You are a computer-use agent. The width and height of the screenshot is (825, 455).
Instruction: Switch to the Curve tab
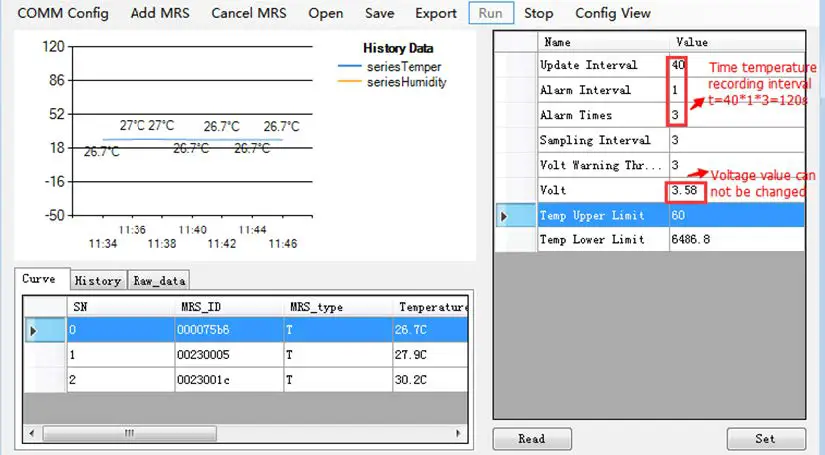[42, 279]
